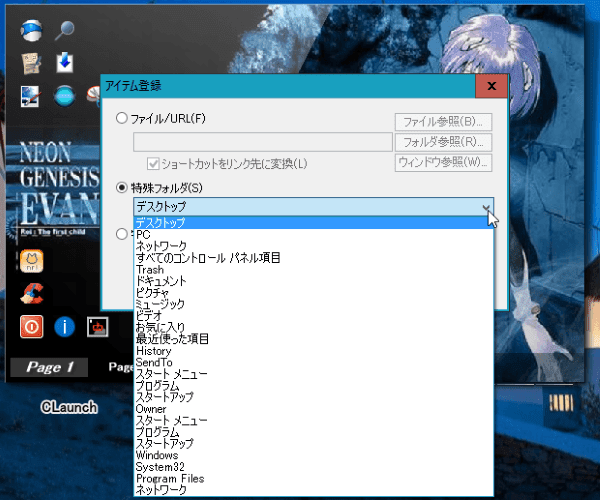Select SendTo in the dropdown list

point(313,362)
